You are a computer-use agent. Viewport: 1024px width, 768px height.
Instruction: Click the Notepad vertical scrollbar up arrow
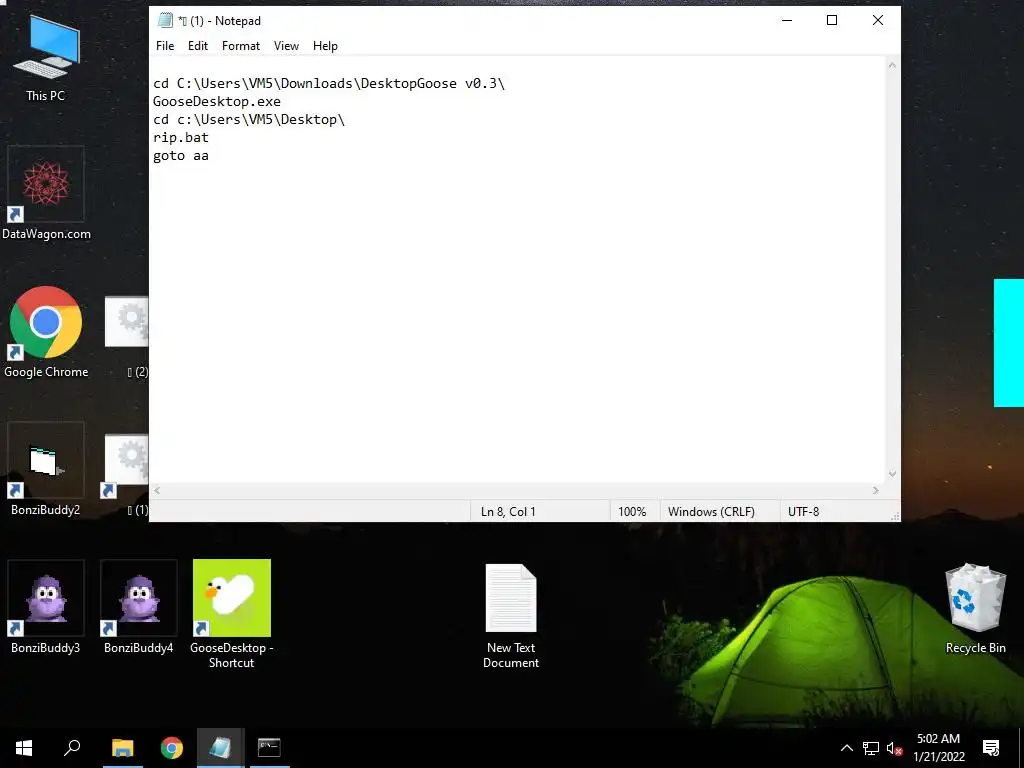(x=892, y=65)
